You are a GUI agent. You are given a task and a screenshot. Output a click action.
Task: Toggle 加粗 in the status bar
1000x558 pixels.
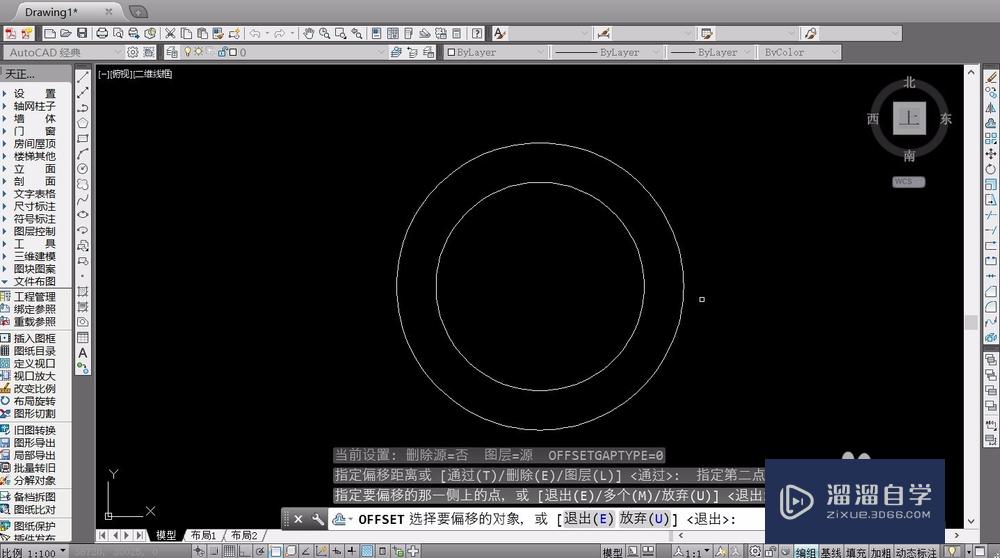point(881,552)
